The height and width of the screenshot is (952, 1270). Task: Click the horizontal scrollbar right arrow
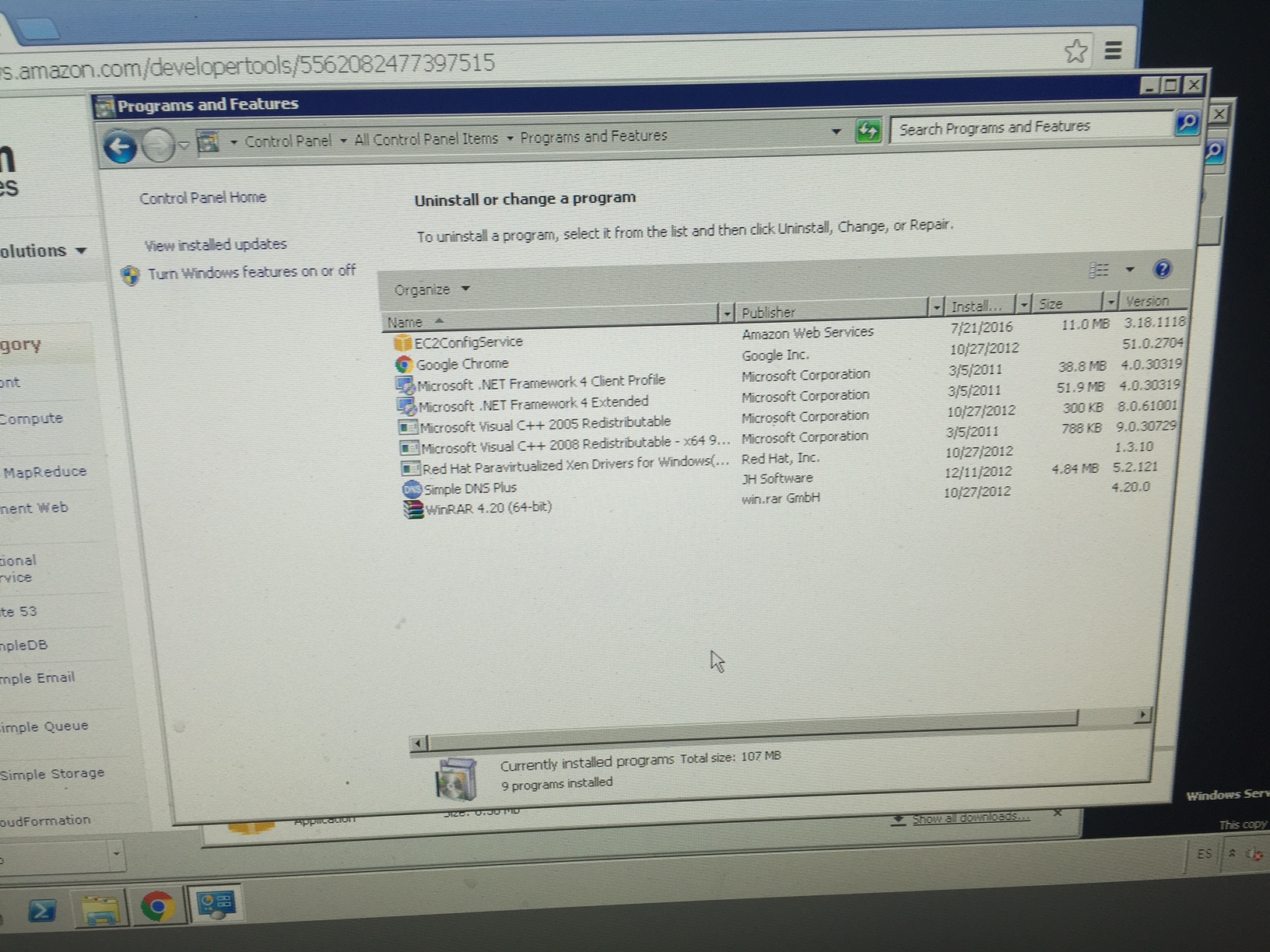click(1142, 714)
